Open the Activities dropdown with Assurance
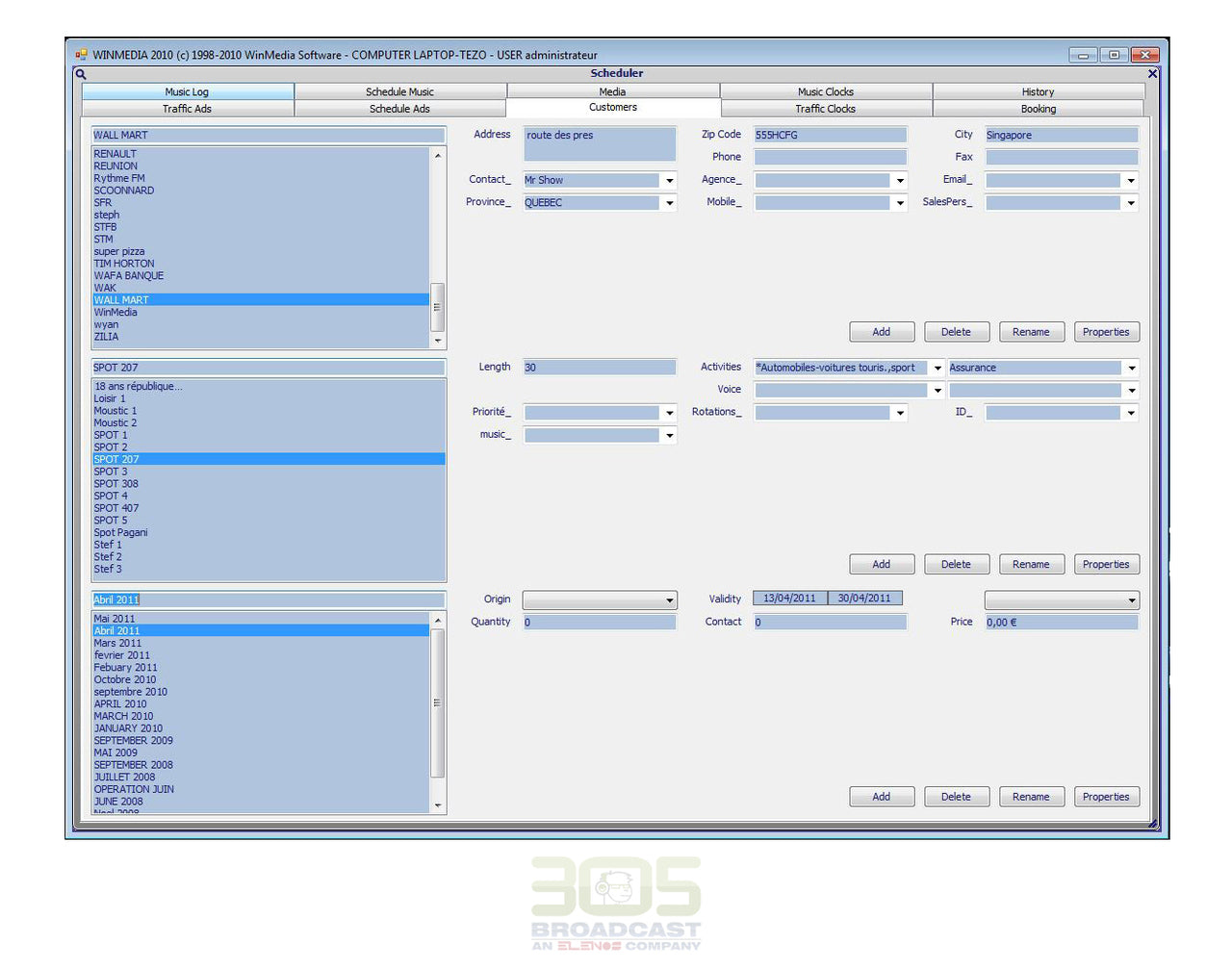The width and height of the screenshot is (1232, 969). [1132, 368]
